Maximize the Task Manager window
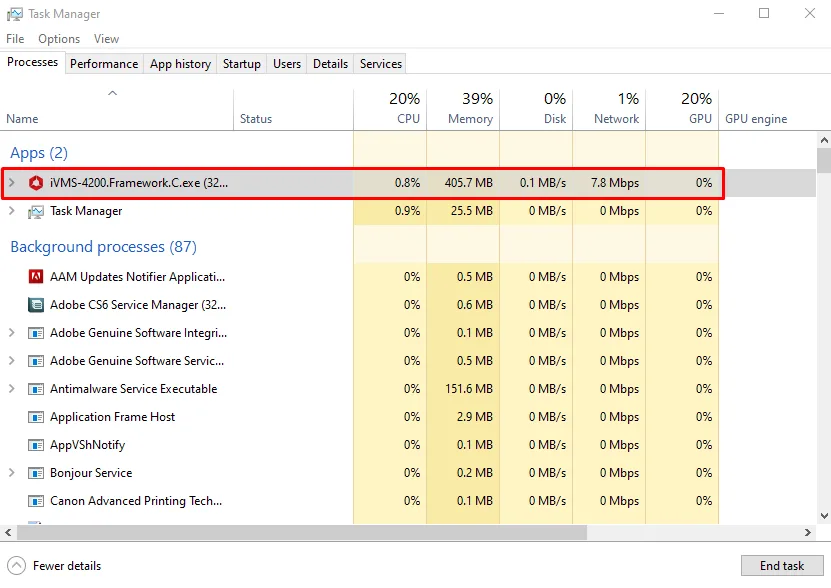Image resolution: width=831 pixels, height=588 pixels. click(x=764, y=13)
